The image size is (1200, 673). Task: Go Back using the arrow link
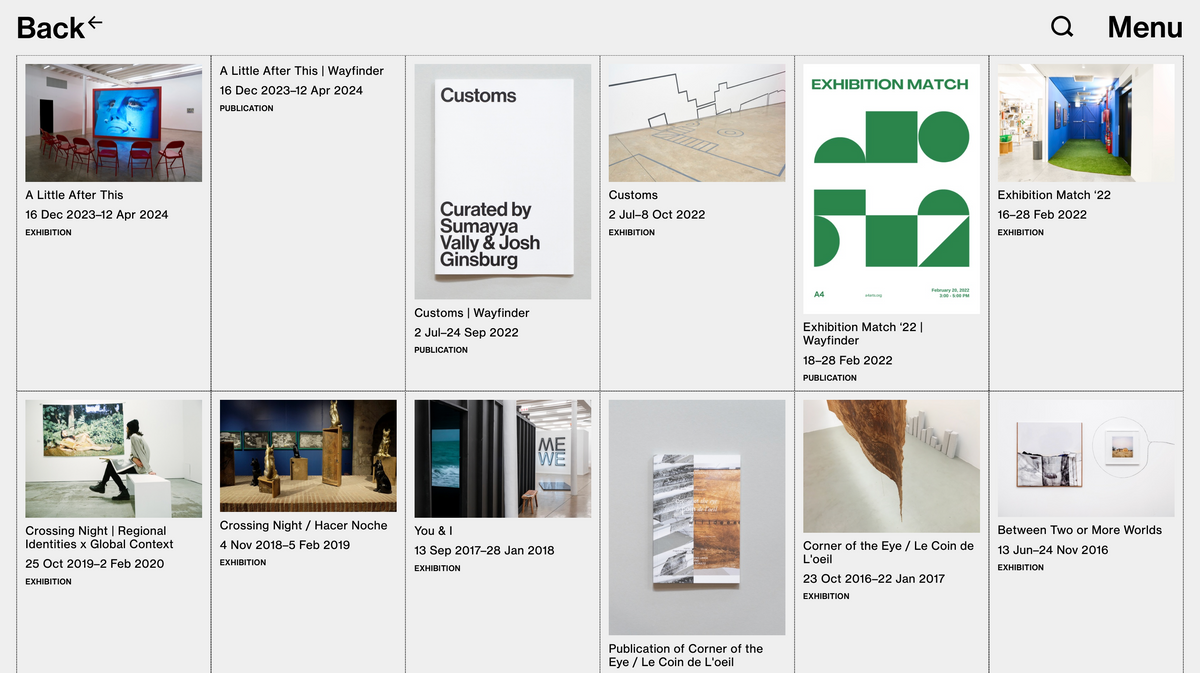pos(59,27)
